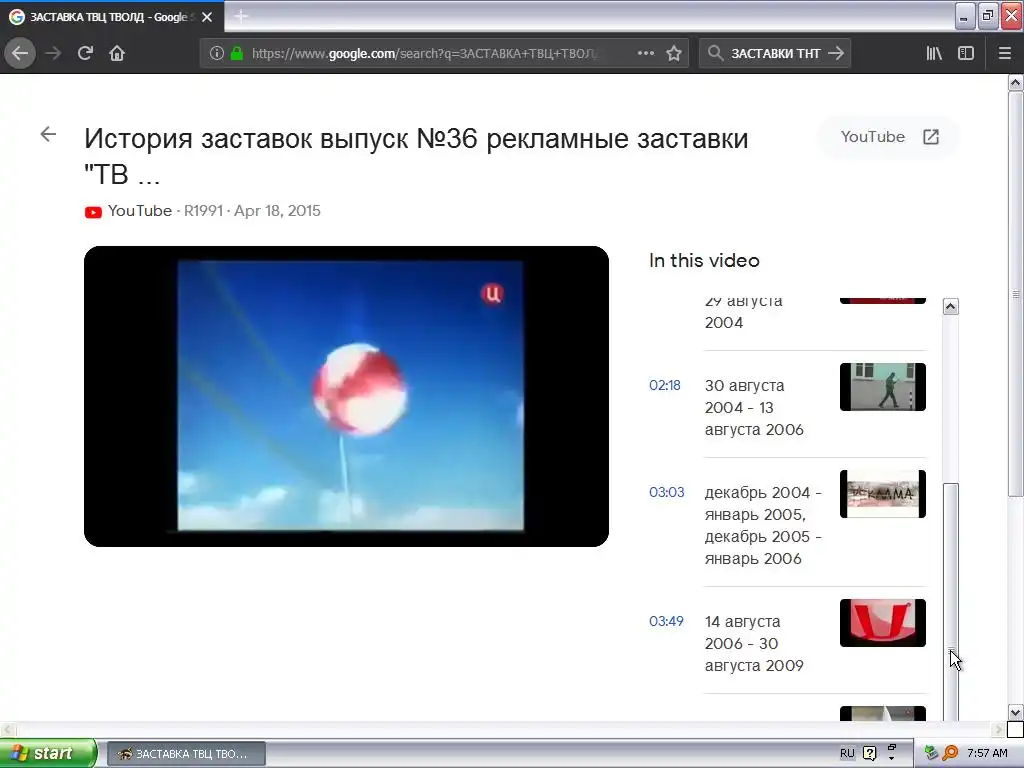Go to the browser Home page

[117, 53]
